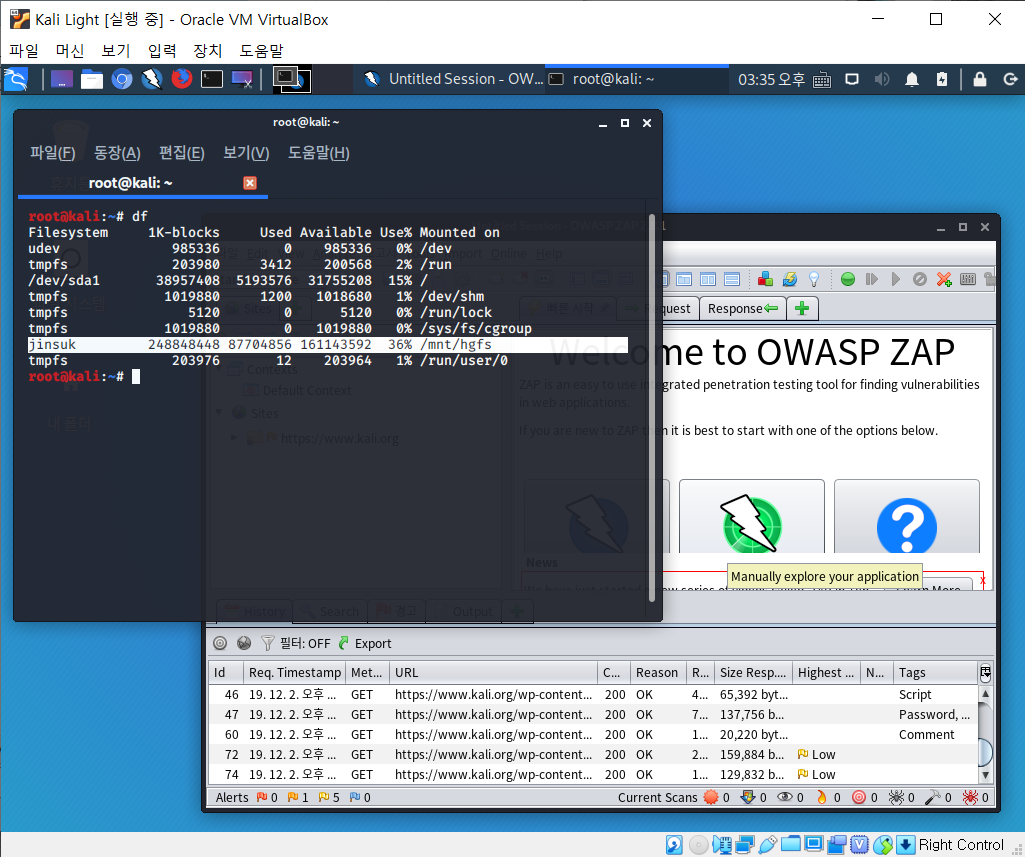Open the screenshot tool in Kali panel
Screen dimensions: 1025x857
242,80
